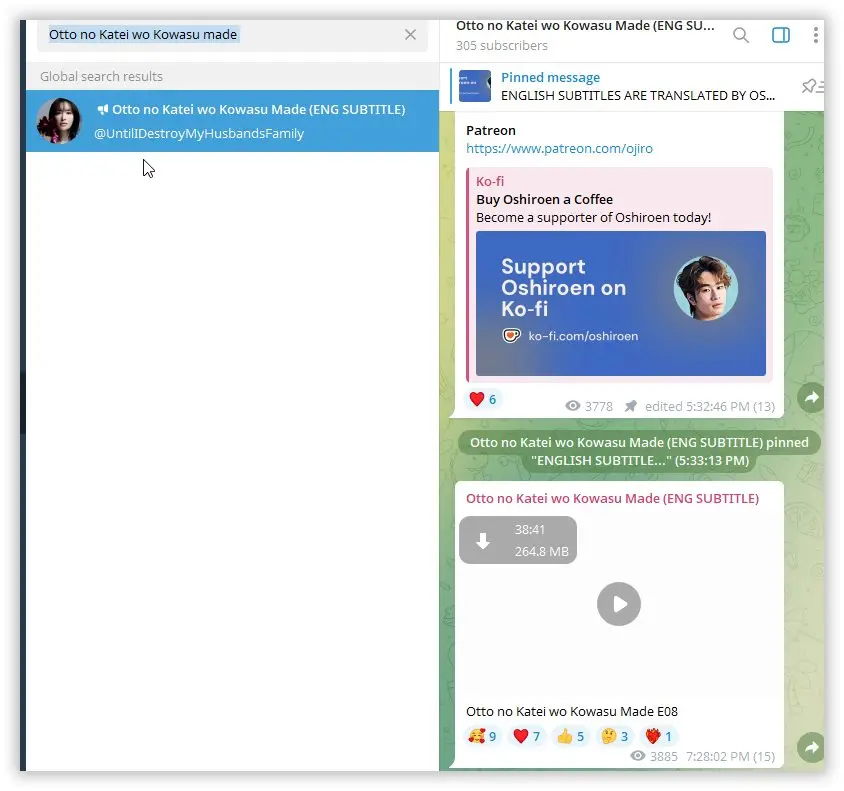Viewport: 844px width, 791px height.
Task: Click the megaphone channel icon in result
Action: coord(102,110)
